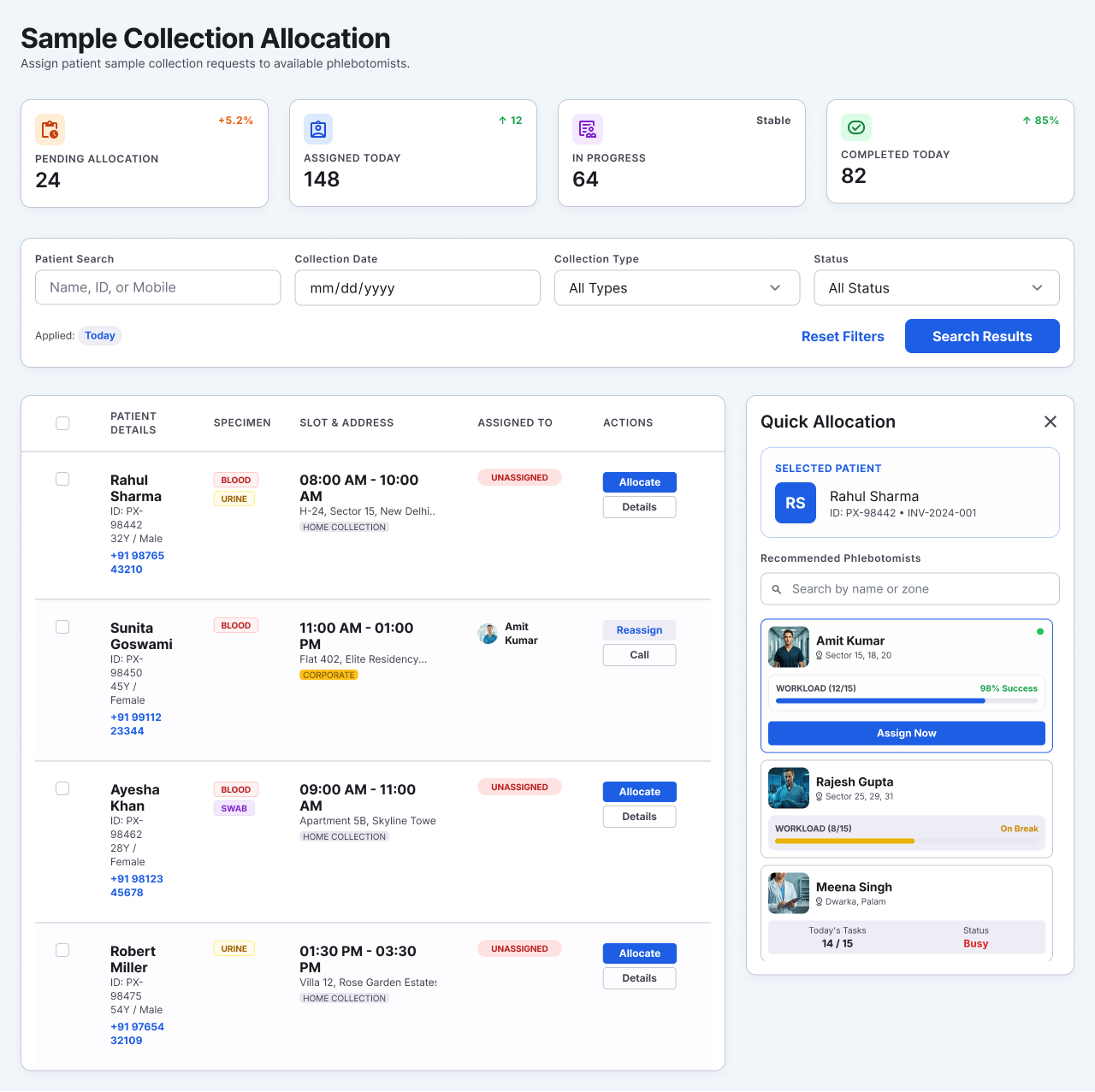Open Meena Singh's profile photo
This screenshot has width=1095, height=1092.
(x=789, y=893)
